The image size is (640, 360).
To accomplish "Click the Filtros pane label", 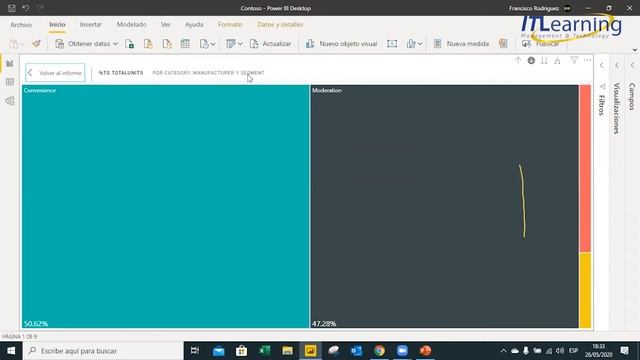I will pos(602,105).
